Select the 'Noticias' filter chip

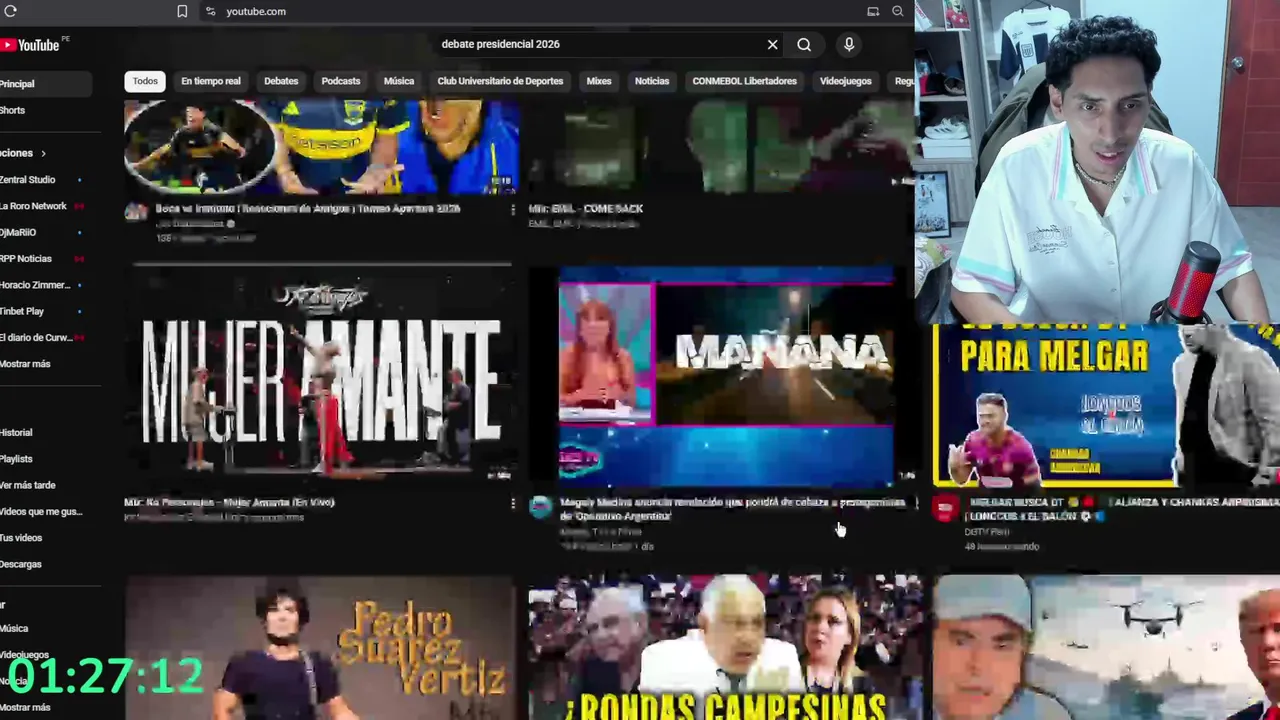click(x=652, y=81)
